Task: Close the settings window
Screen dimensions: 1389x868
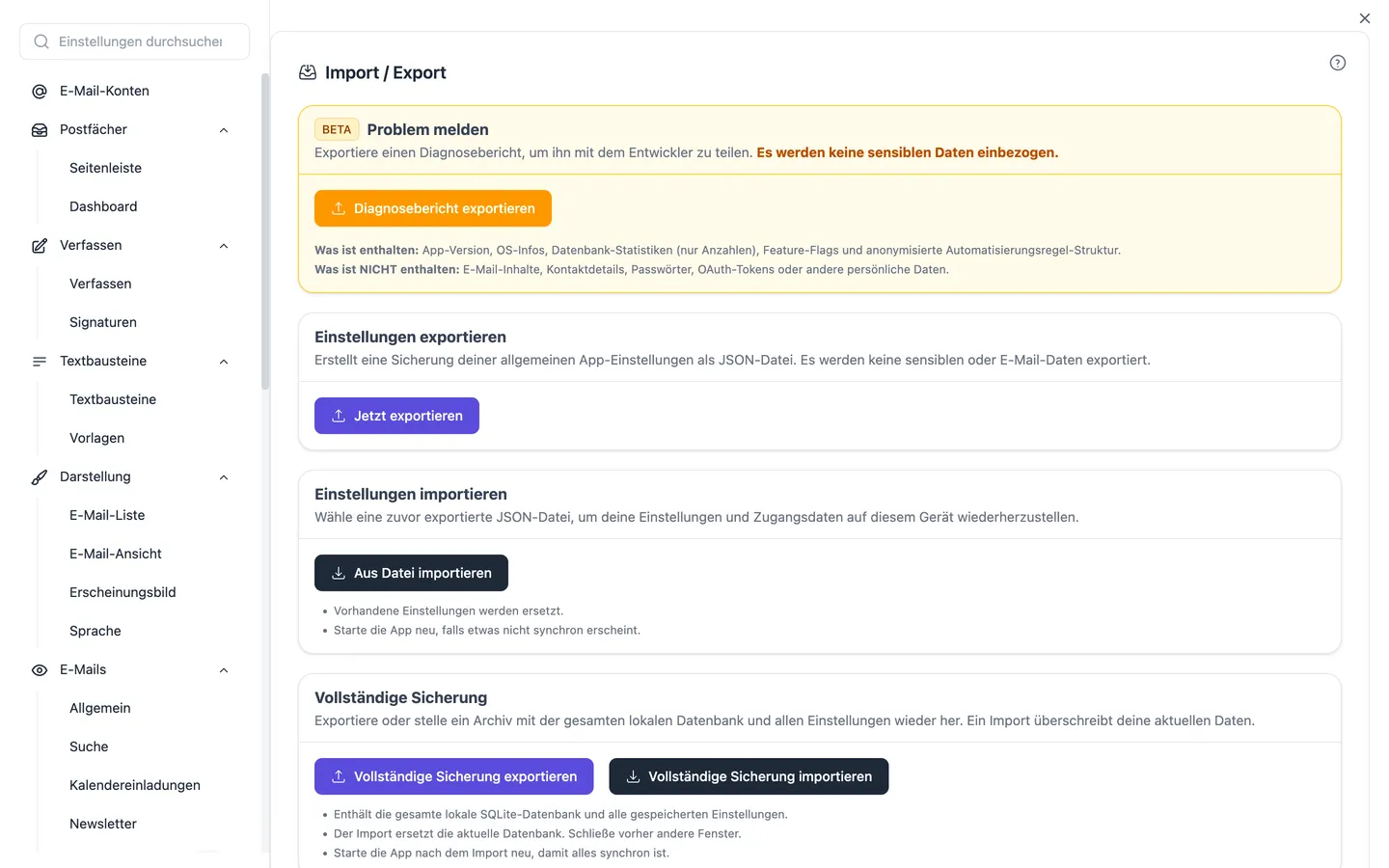Action: (1365, 18)
